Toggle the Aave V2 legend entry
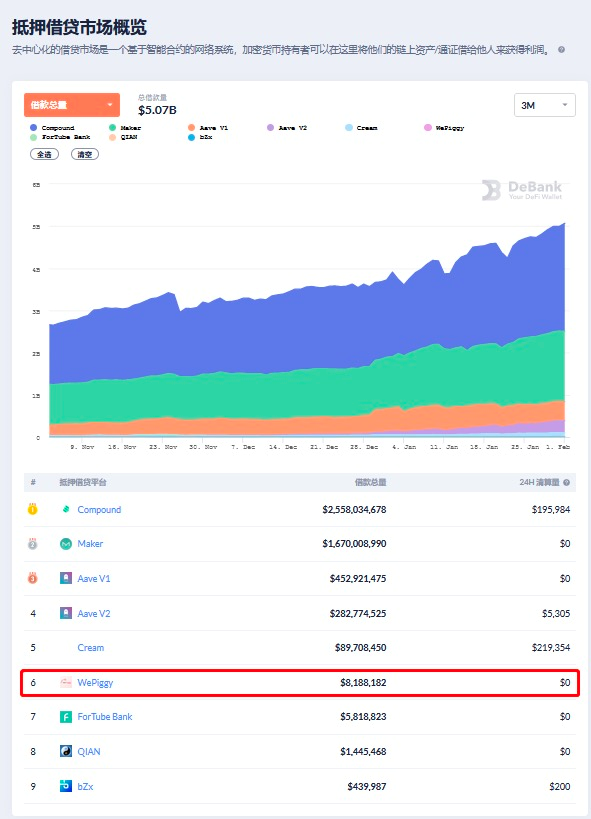This screenshot has height=819, width=591. click(287, 128)
